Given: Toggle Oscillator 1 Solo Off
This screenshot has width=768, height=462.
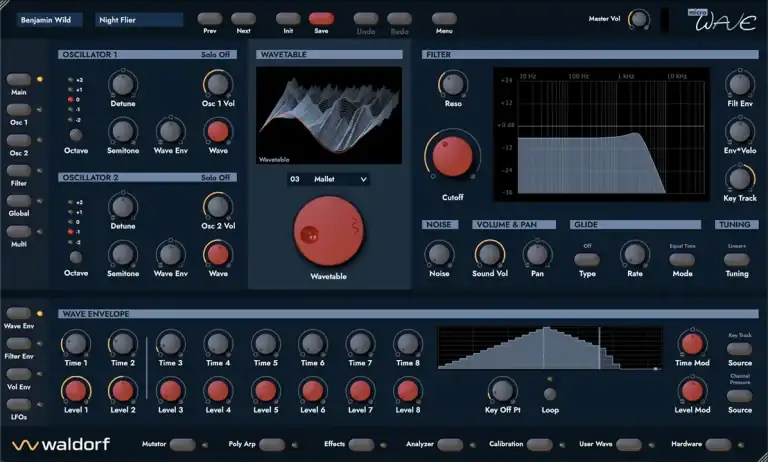Looking at the screenshot, I should point(215,54).
